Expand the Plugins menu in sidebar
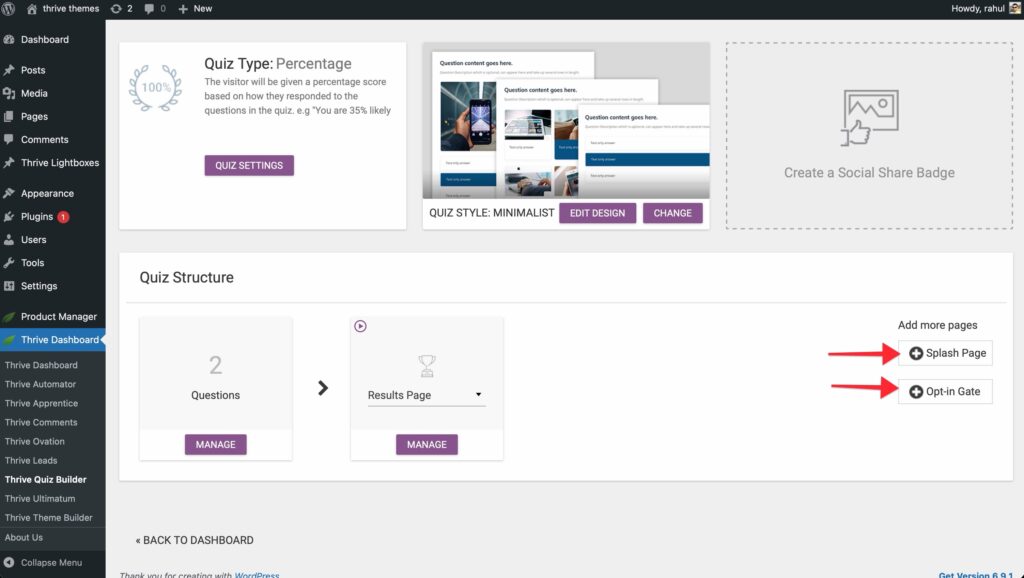Image resolution: width=1024 pixels, height=578 pixels. pos(37,217)
